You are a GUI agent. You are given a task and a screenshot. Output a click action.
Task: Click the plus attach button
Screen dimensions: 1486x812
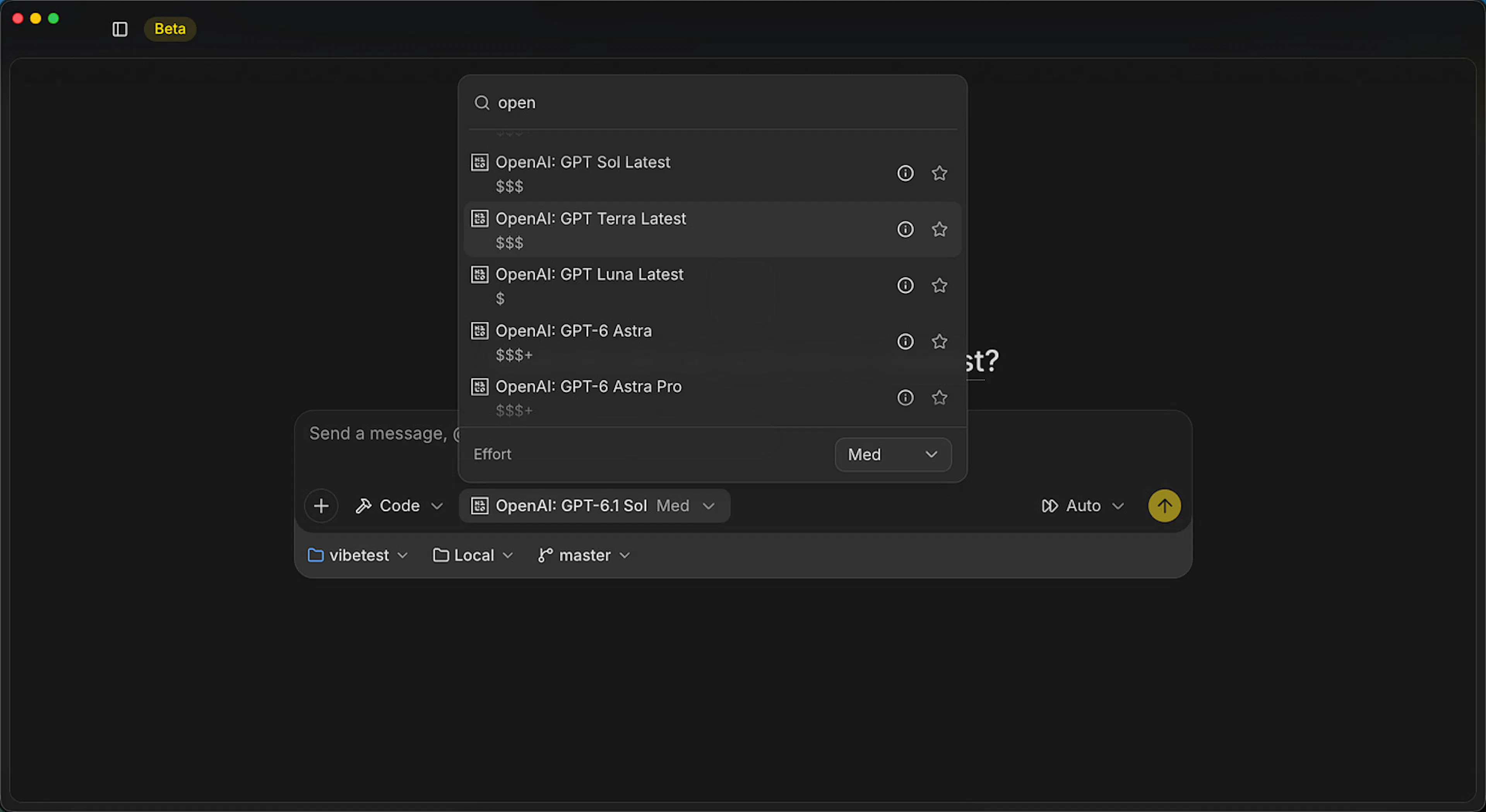tap(321, 506)
